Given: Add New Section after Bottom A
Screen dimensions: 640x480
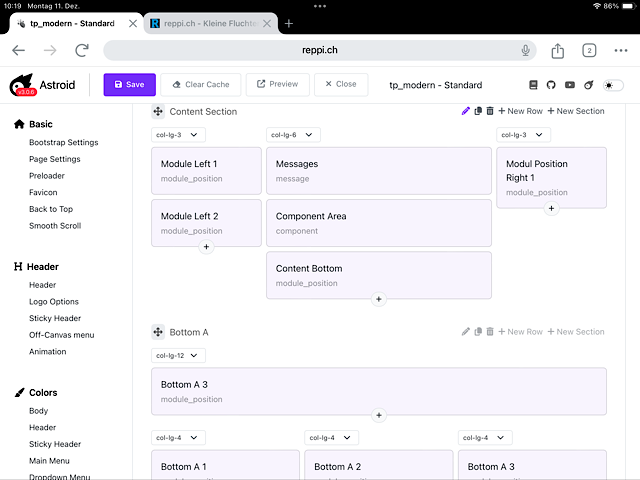Looking at the screenshot, I should (576, 332).
